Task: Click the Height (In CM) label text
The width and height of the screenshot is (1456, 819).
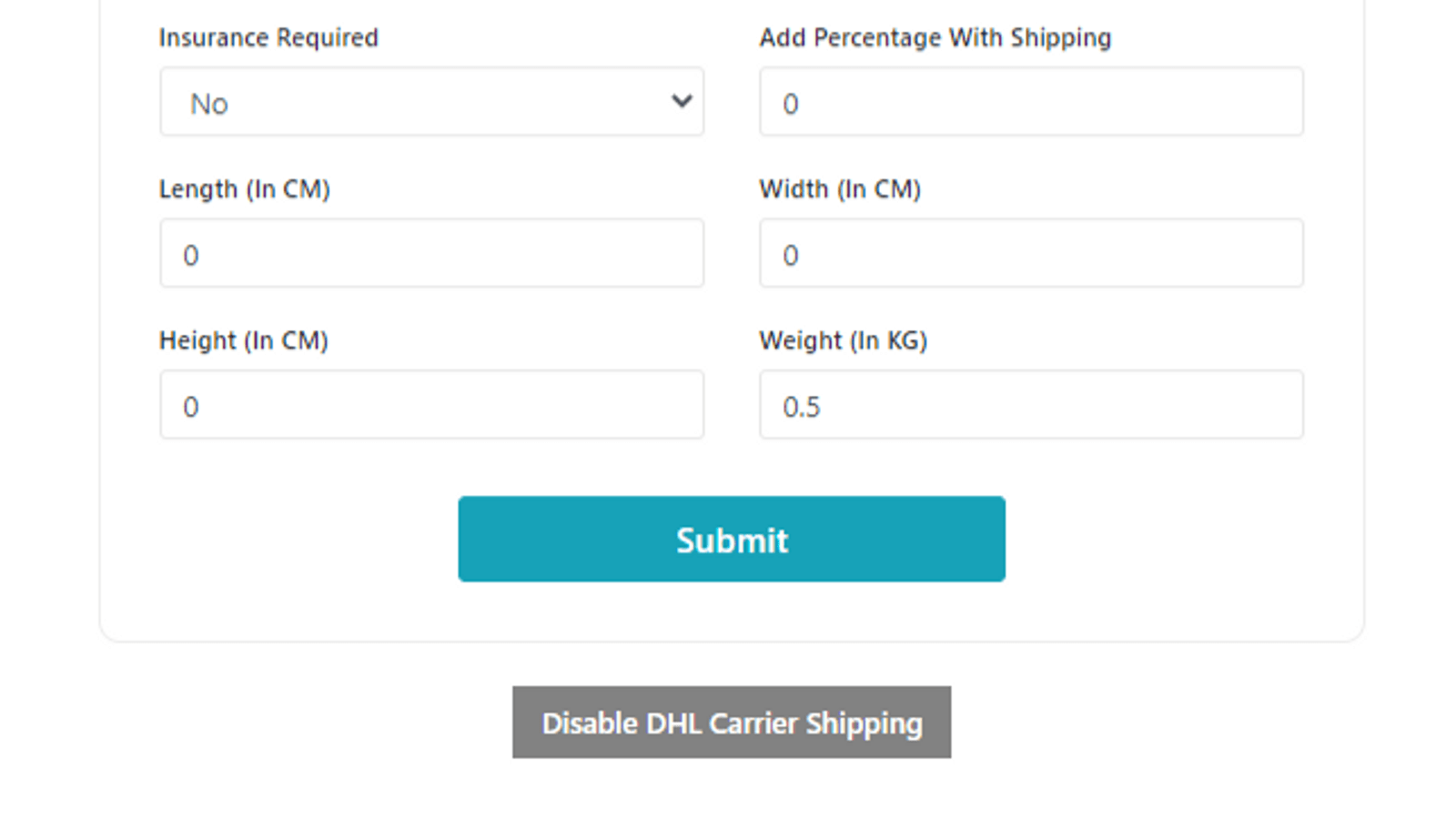Action: coord(244,340)
